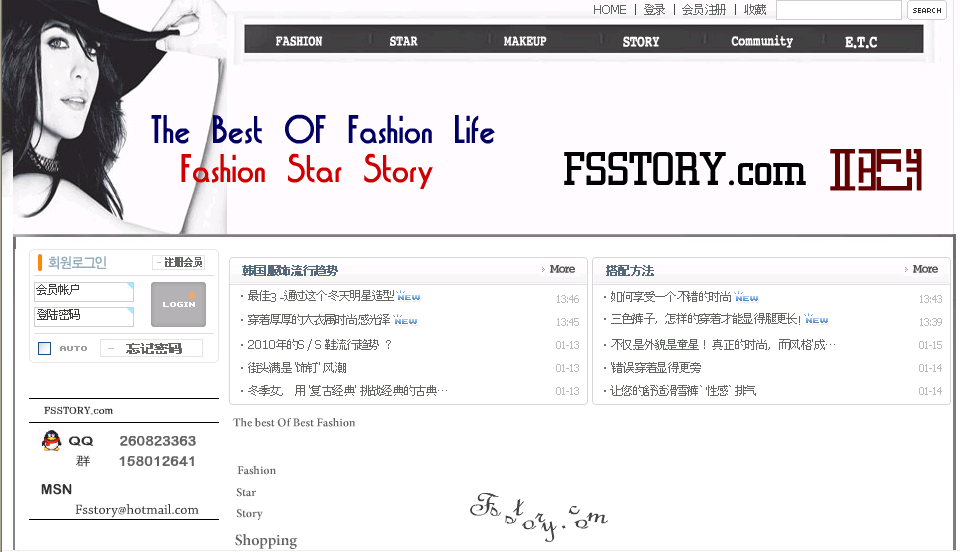Click the NEW badge beside 穿着厚厚的大衣 article
The width and height of the screenshot is (960, 552).
pyautogui.click(x=405, y=319)
